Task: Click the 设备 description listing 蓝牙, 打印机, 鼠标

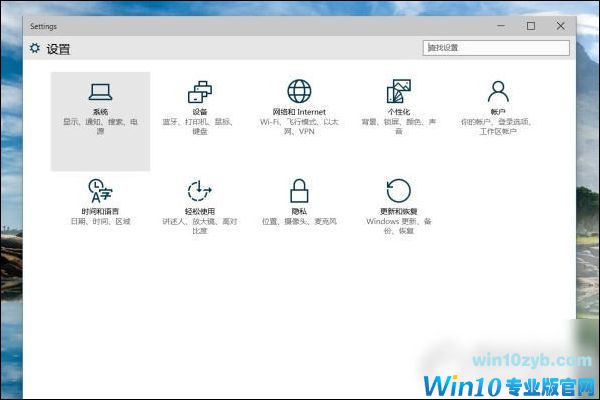Action: (x=199, y=126)
